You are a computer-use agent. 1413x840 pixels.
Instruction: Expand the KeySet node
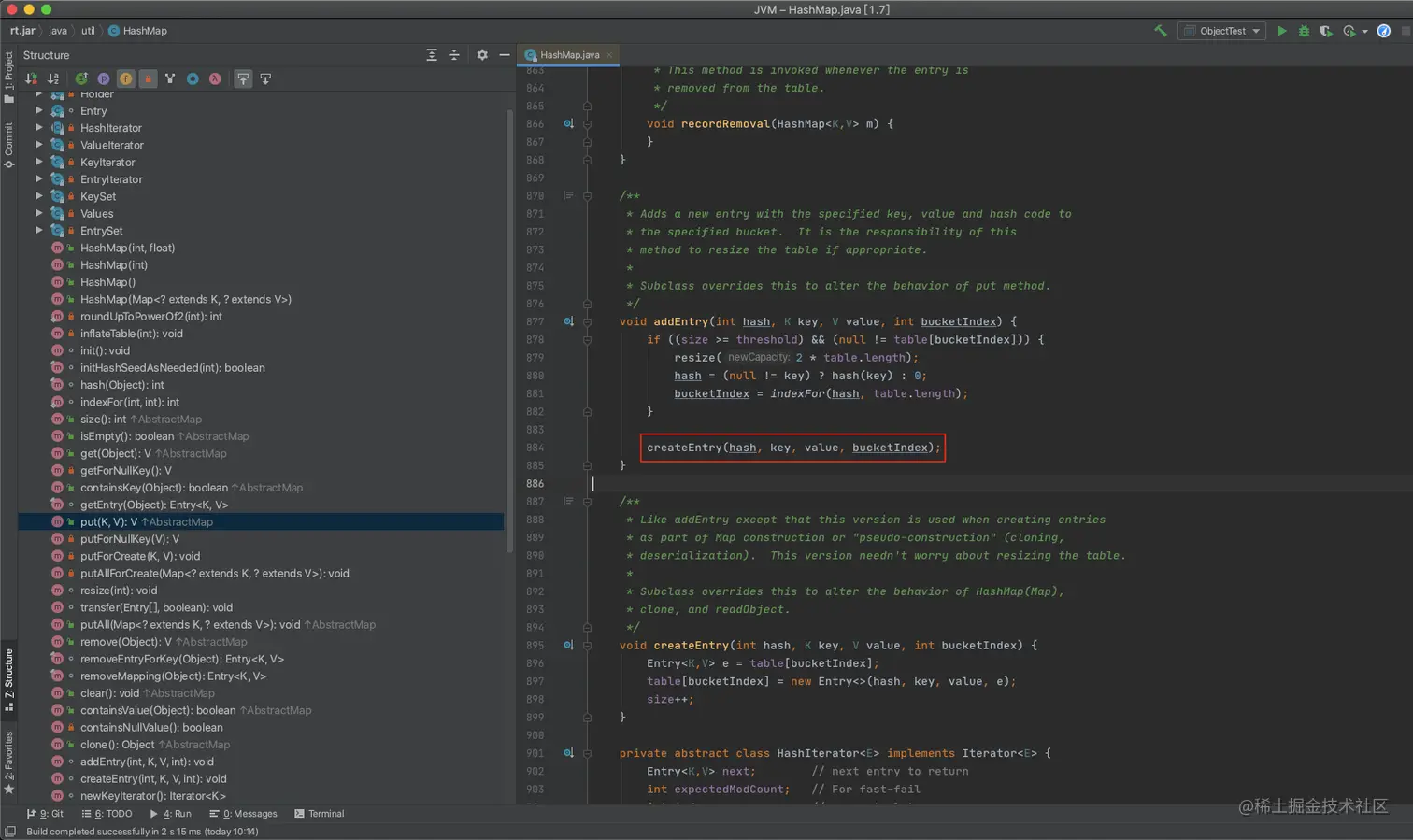pos(39,196)
